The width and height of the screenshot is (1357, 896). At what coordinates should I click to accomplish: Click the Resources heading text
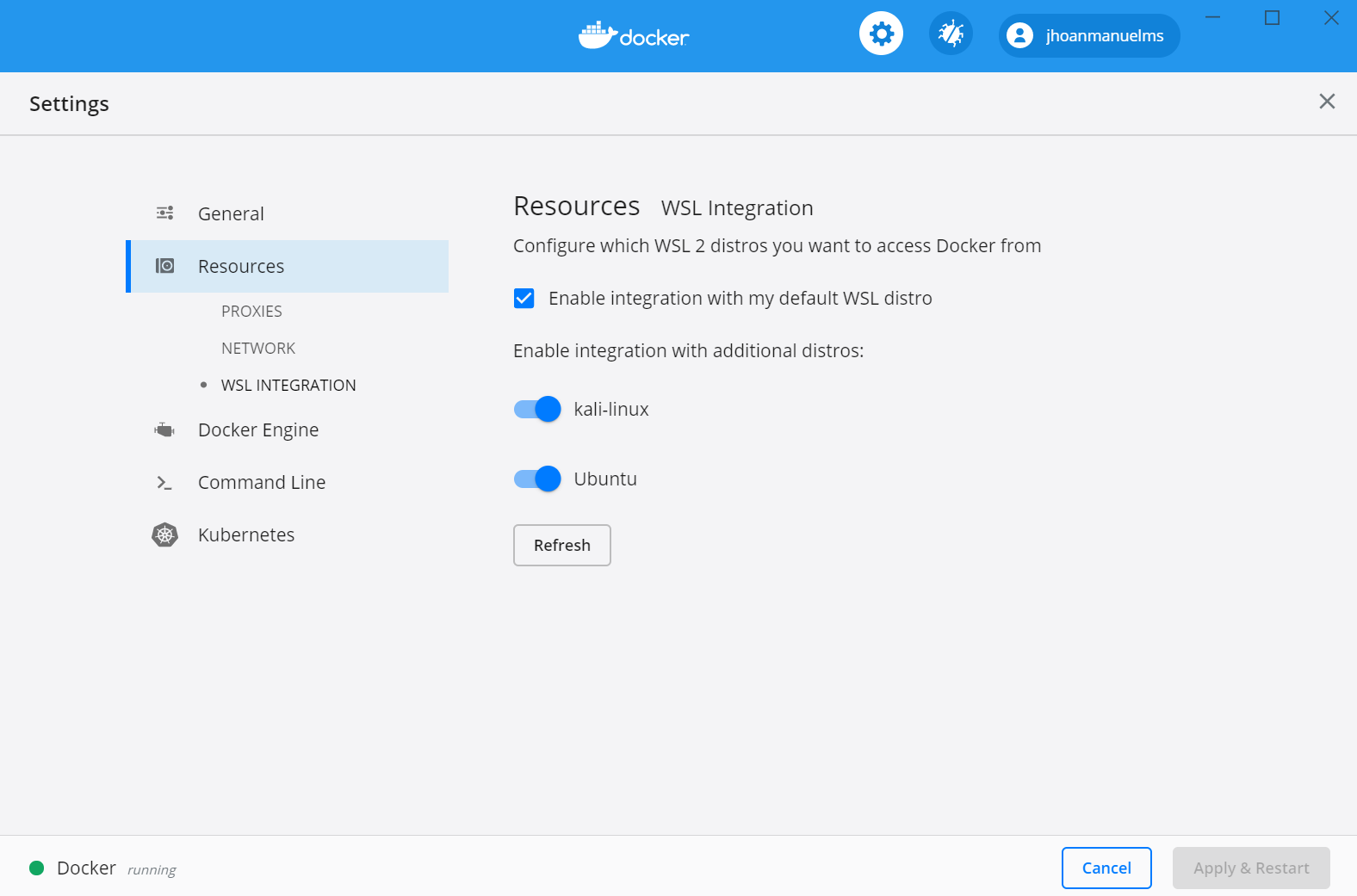(576, 207)
